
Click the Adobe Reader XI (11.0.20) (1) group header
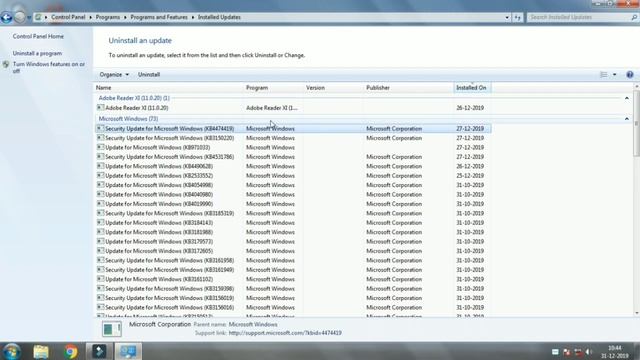pos(134,98)
